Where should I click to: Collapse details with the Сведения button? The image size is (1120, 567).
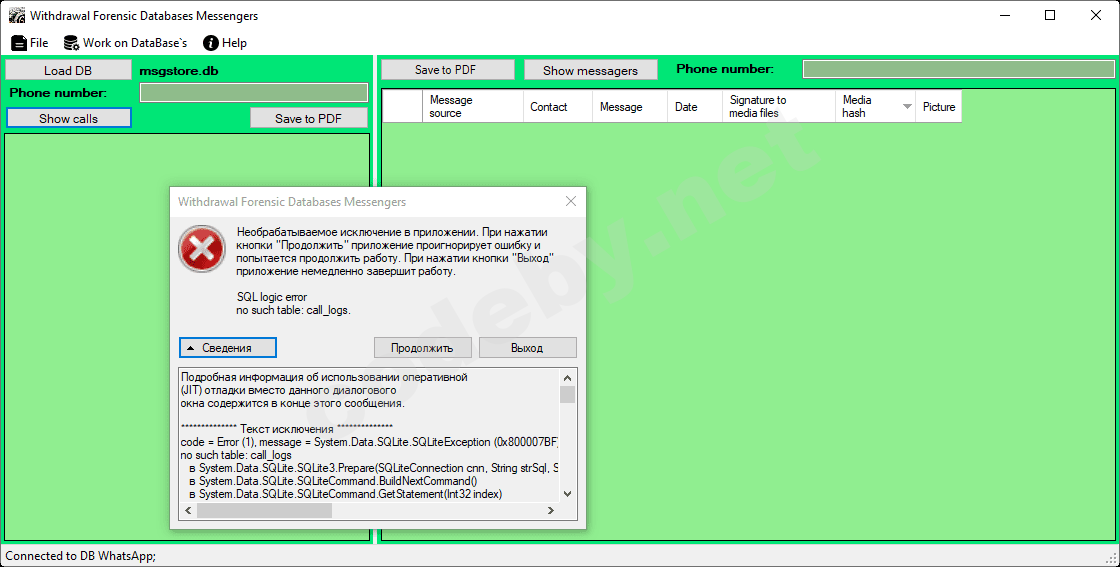(228, 348)
